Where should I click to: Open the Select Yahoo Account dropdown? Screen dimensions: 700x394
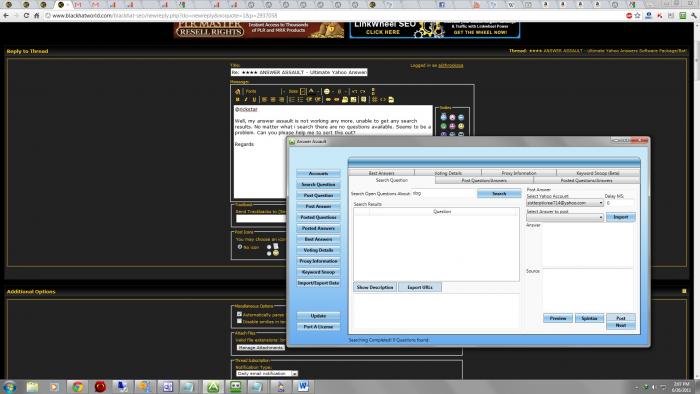[565, 203]
